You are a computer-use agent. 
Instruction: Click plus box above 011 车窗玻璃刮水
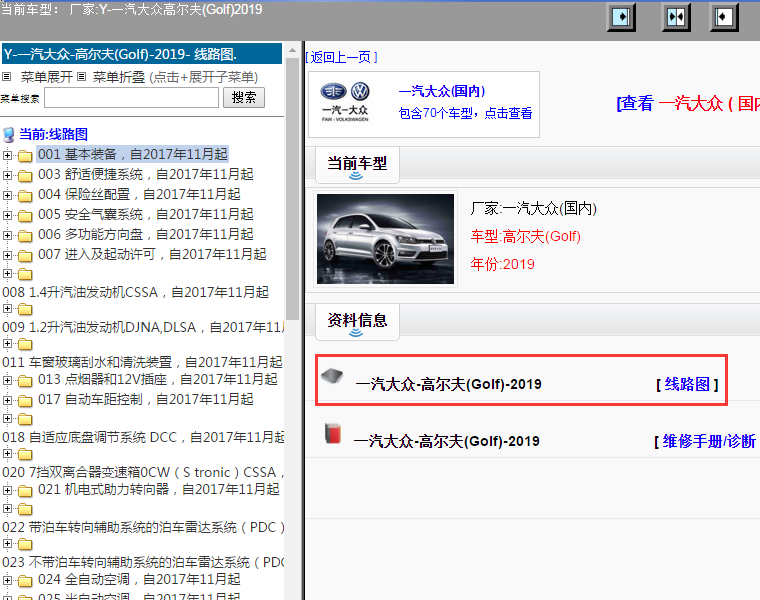[7, 344]
